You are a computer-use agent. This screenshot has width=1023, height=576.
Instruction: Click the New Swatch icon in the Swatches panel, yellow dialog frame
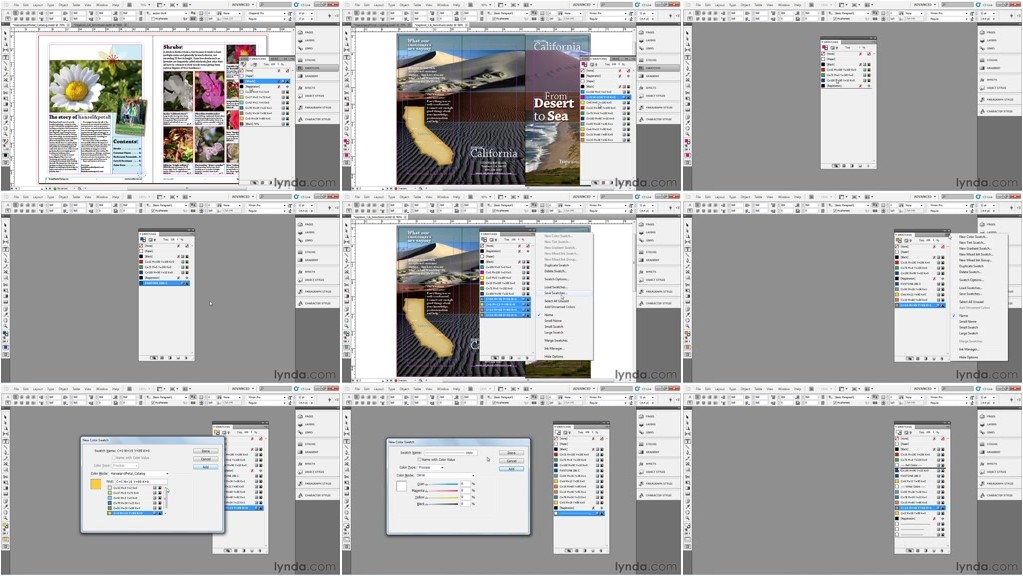(251, 551)
